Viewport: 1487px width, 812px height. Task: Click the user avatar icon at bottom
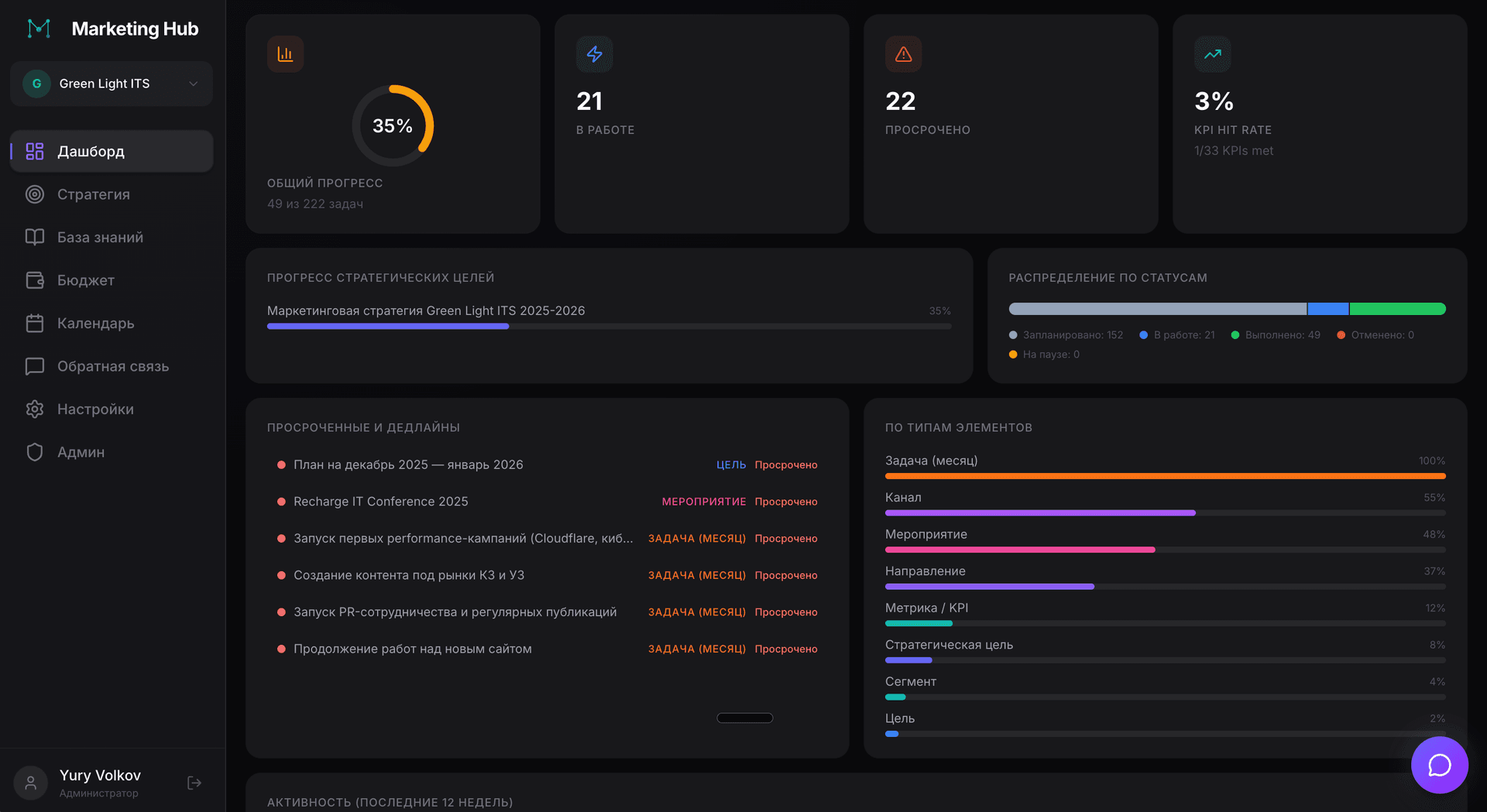31,783
